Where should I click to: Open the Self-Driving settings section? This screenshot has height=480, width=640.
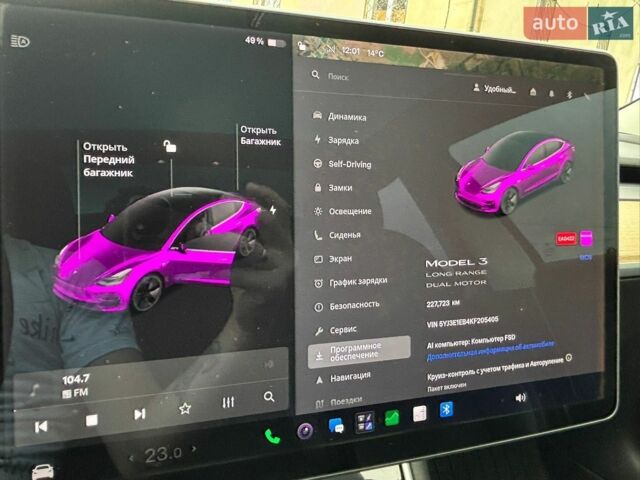[x=342, y=164]
